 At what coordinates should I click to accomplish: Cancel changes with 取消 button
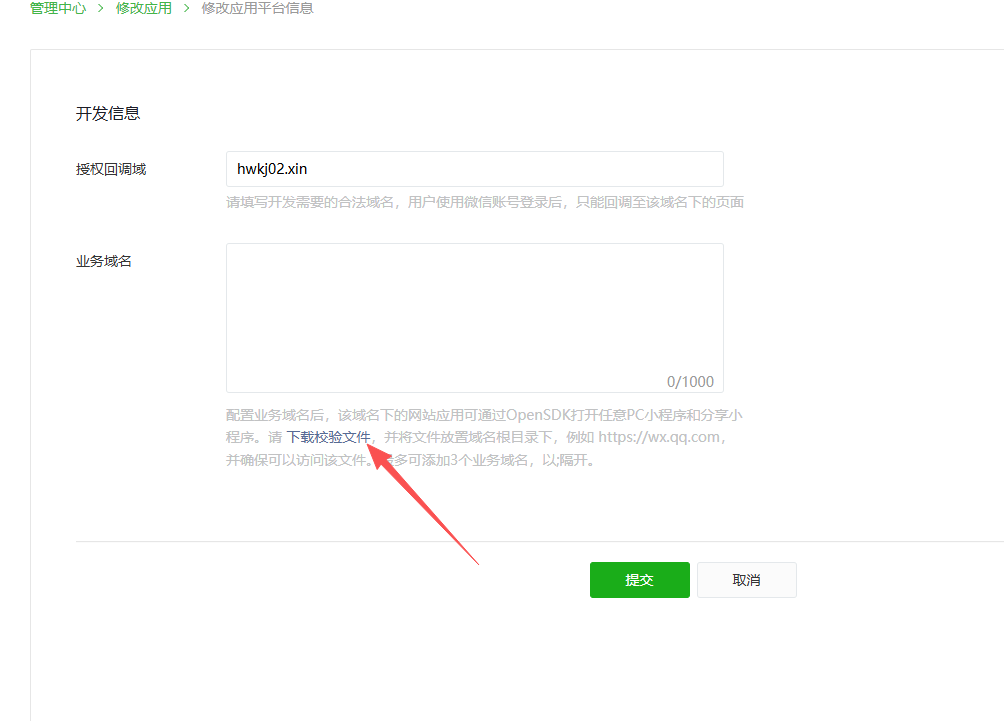pos(747,580)
